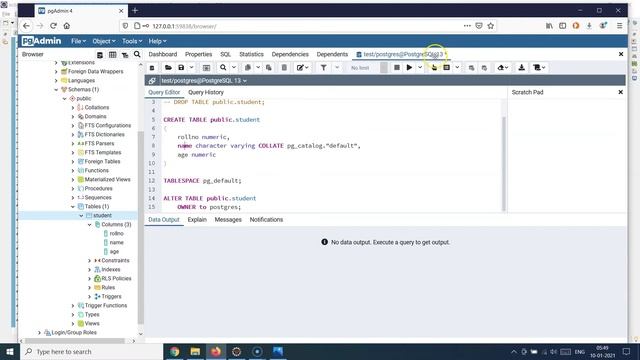The width and height of the screenshot is (640, 360).
Task: Open Chrome from the Windows taskbar
Action: 174,351
